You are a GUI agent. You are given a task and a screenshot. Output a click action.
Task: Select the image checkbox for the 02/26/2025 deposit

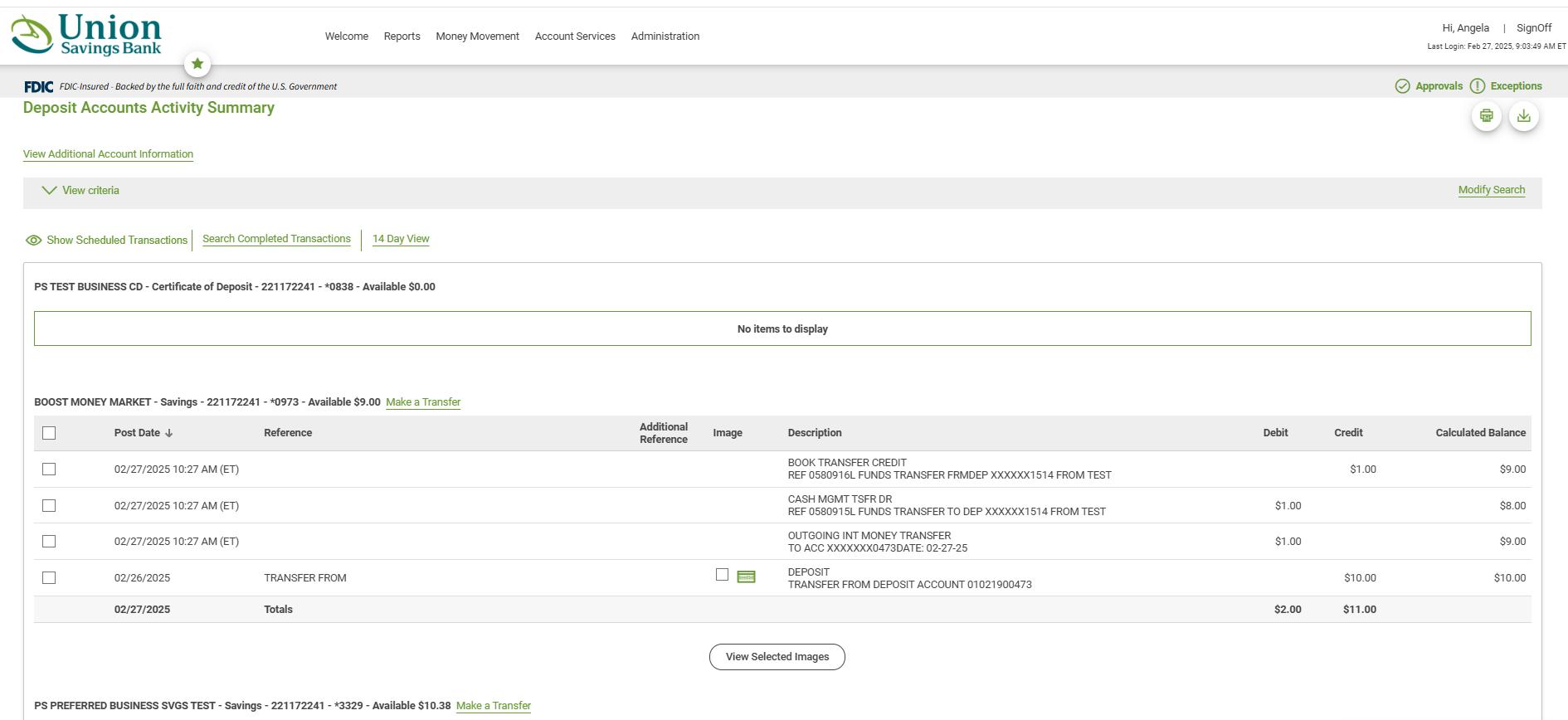[722, 575]
